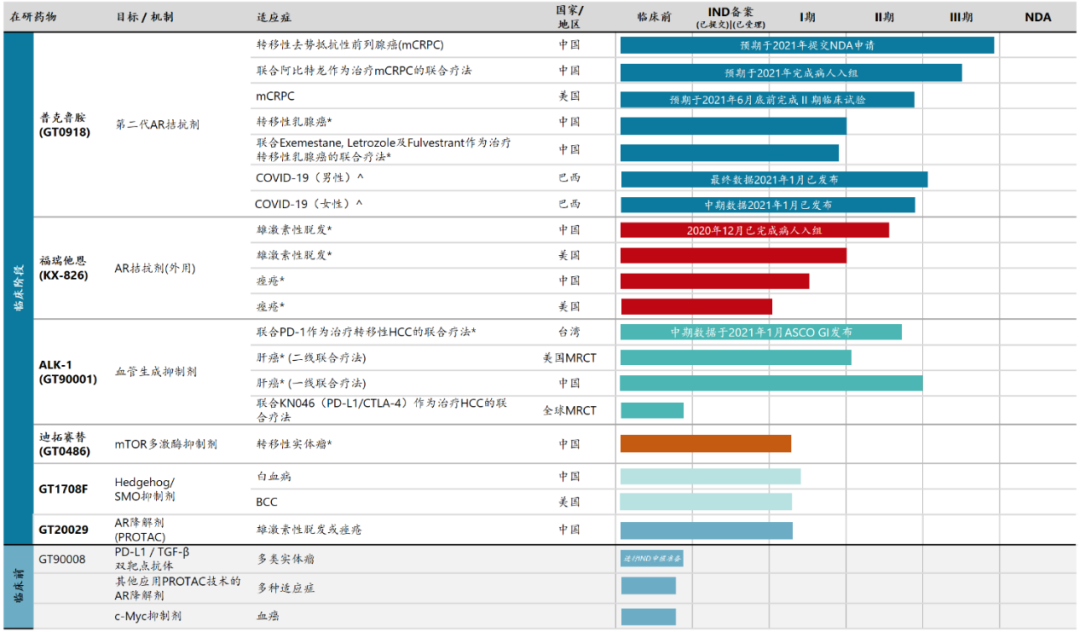1080x632 pixels.
Task: Select the red bar 2020年12月已完成病人入组
Action: (754, 230)
